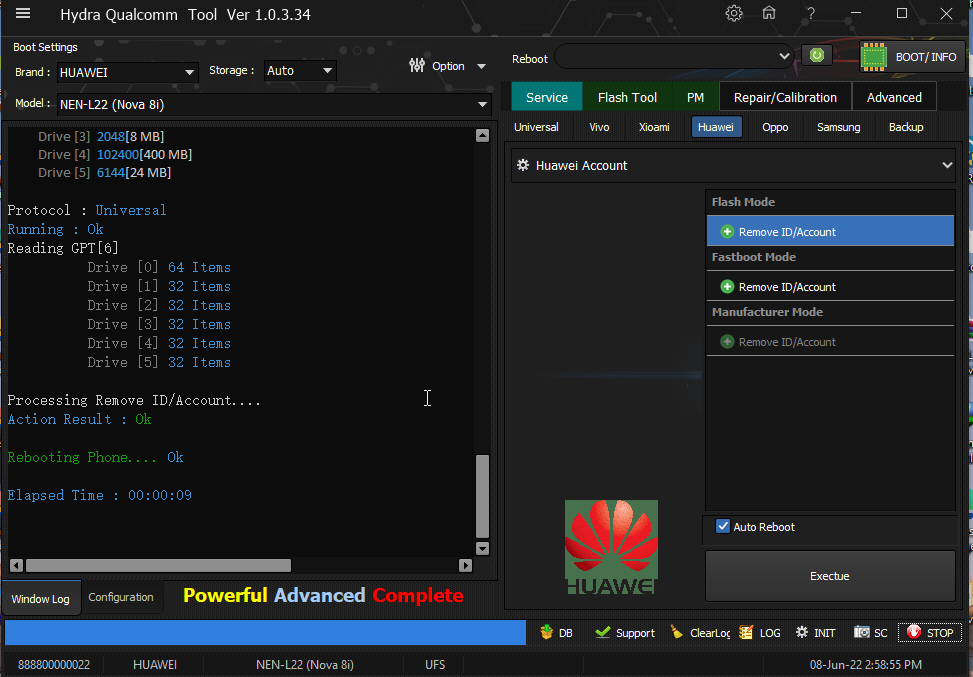Open the PM tab
Screen dimensions: 973x677
pos(695,97)
